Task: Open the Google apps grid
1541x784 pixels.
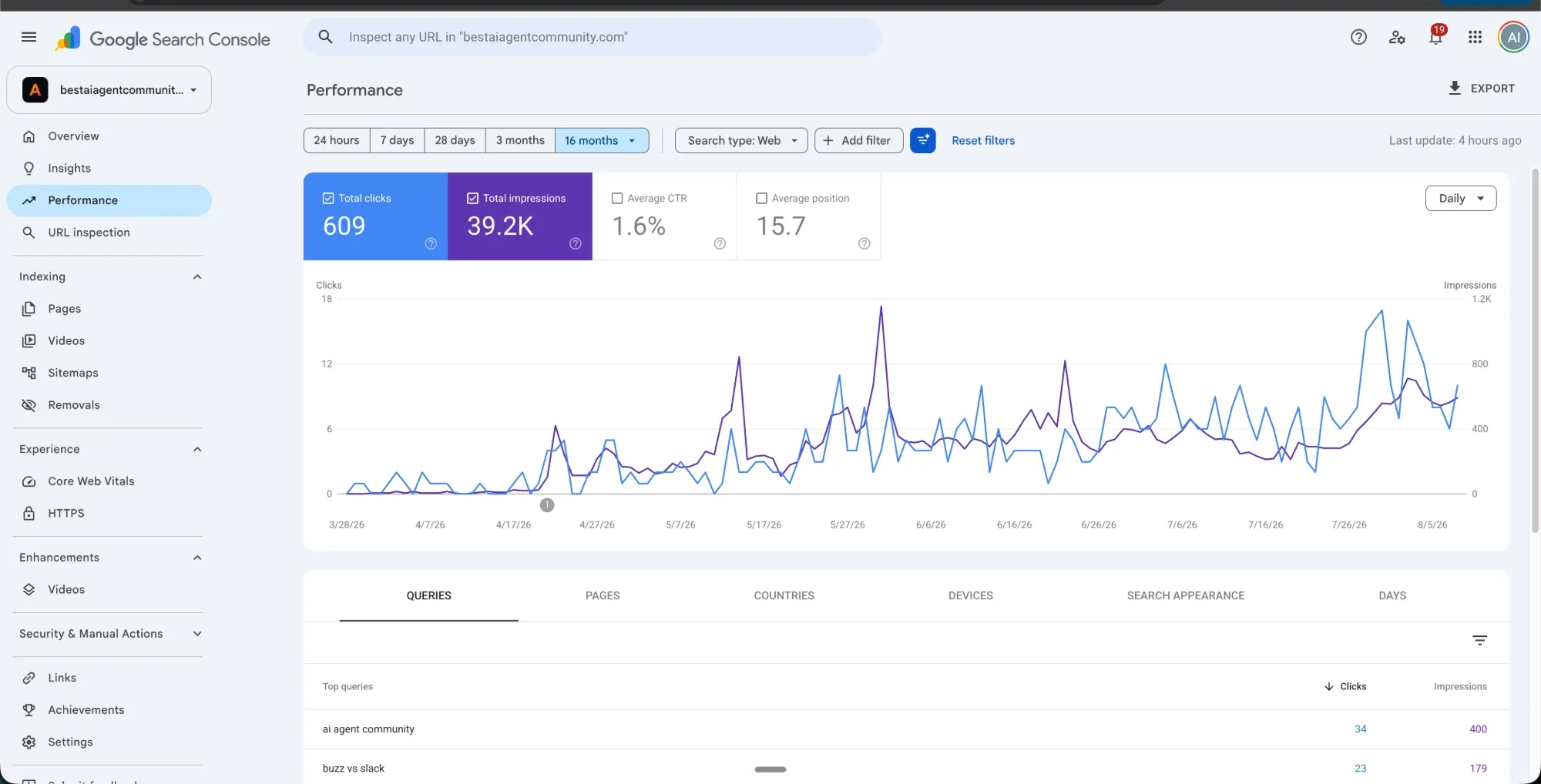Action: tap(1475, 37)
